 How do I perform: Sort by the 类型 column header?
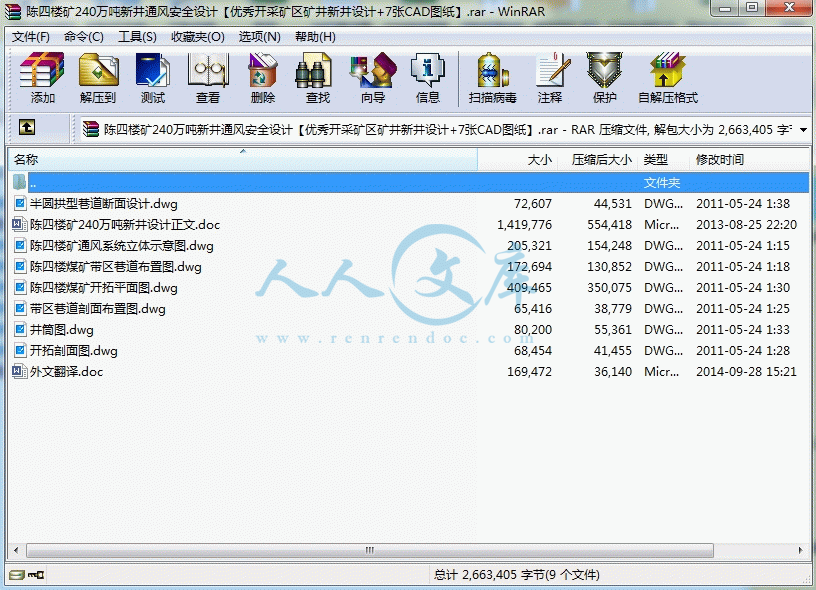click(x=663, y=159)
